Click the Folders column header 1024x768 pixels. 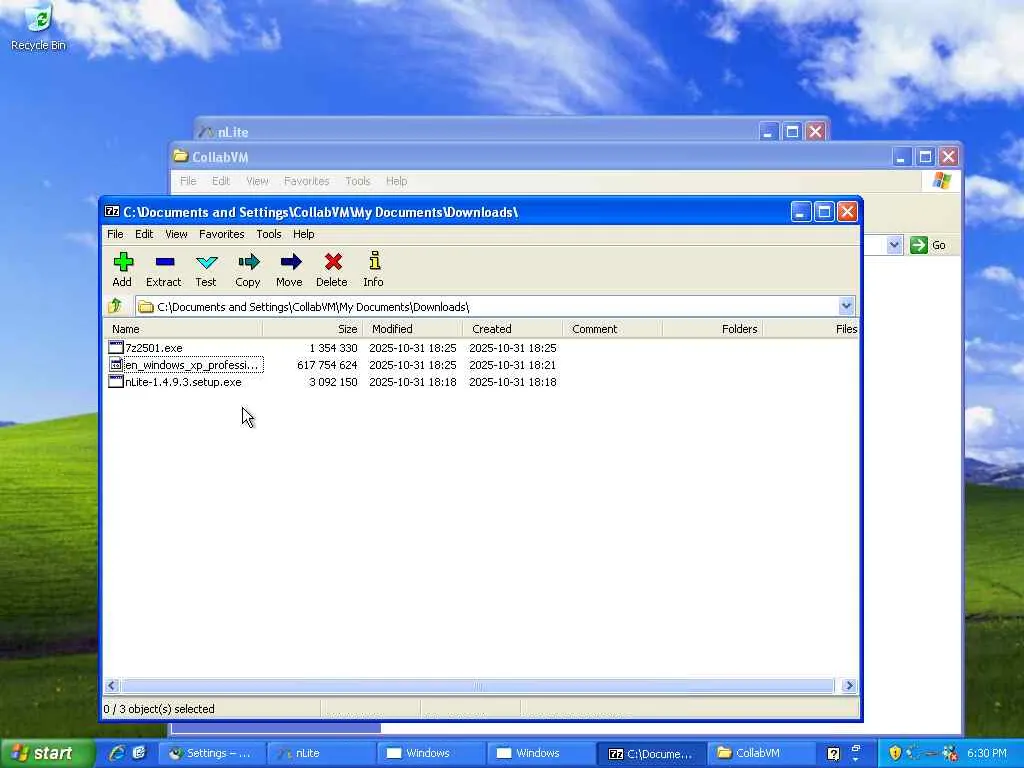tap(712, 328)
